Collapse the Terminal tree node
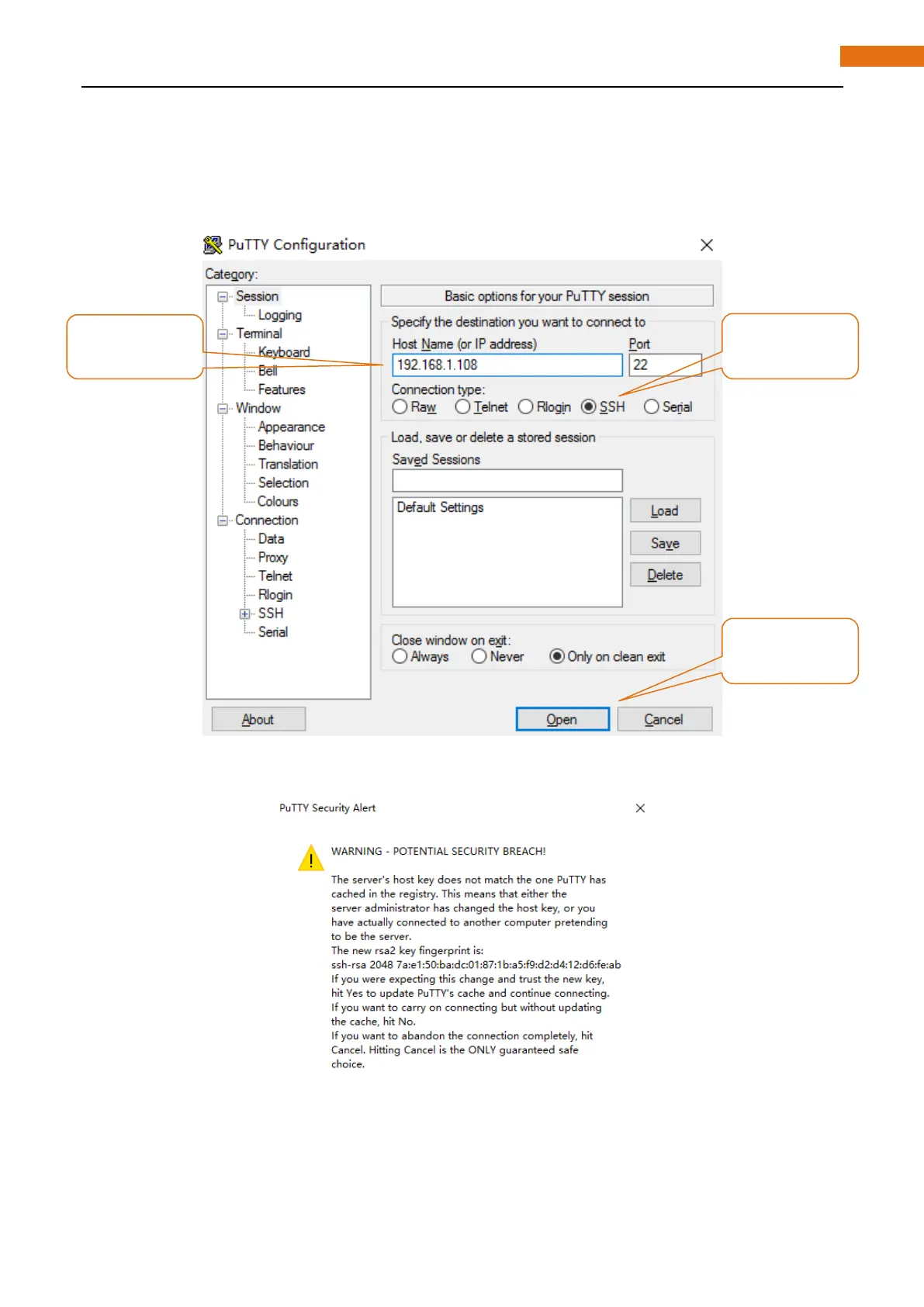The image size is (924, 1307). [223, 334]
